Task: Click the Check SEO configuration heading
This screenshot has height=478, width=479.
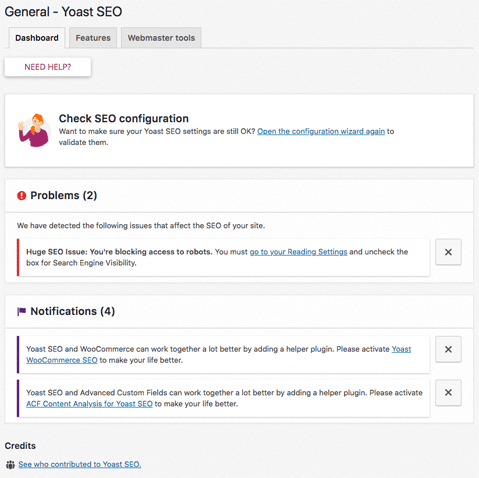Action: point(124,118)
